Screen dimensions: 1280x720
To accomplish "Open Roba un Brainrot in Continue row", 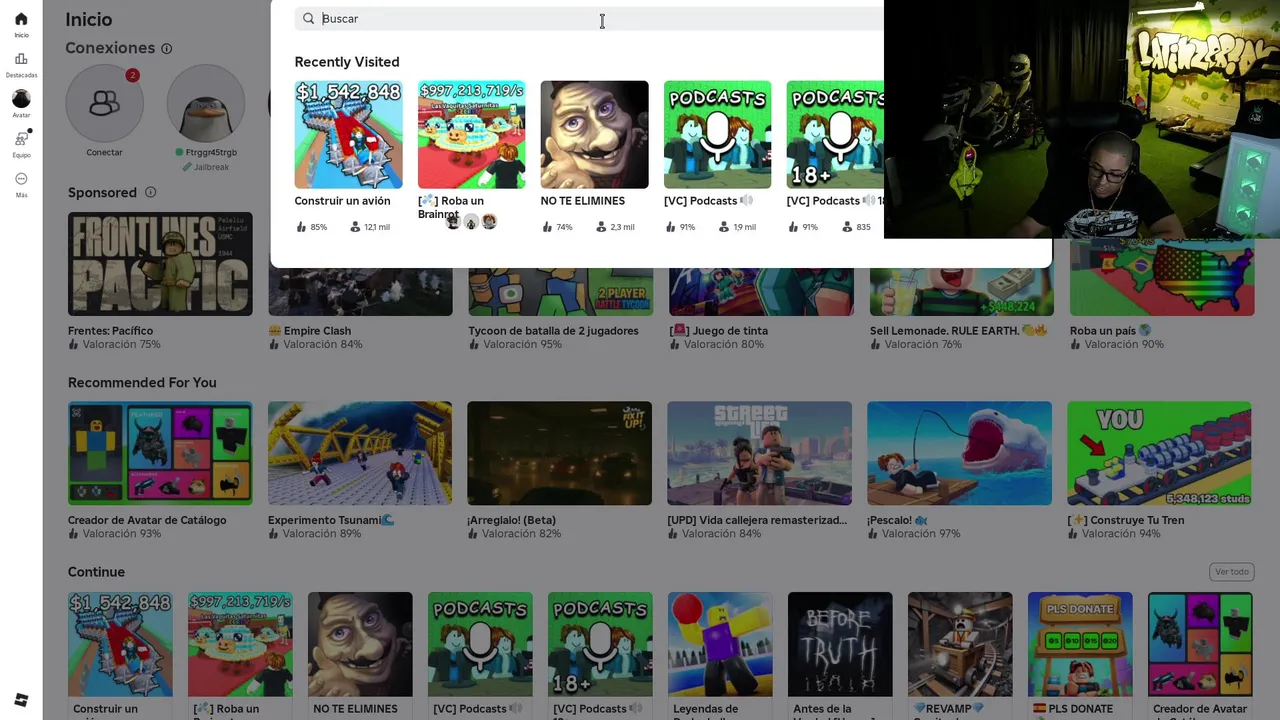I will (x=240, y=644).
